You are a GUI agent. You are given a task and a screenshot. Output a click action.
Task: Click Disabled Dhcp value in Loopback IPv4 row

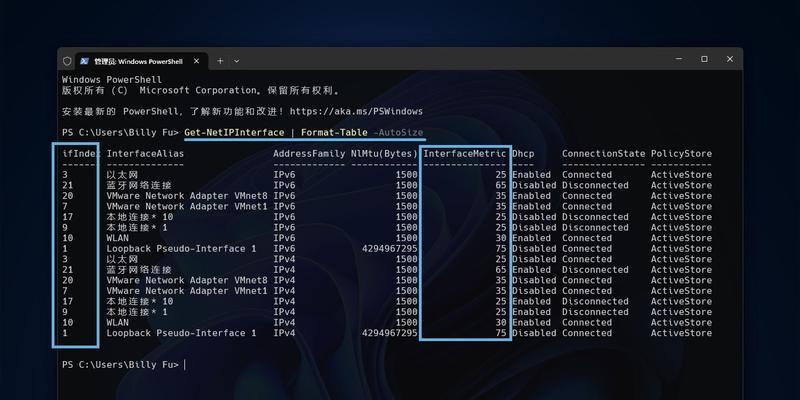[534, 333]
